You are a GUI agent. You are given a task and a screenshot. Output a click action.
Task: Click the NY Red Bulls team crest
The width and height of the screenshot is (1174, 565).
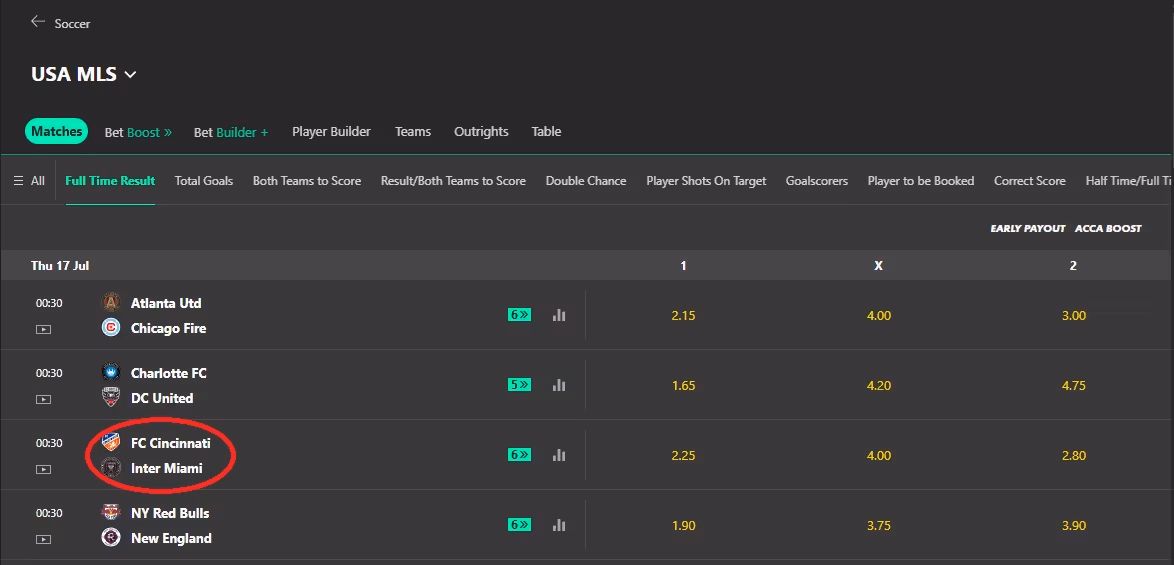coord(111,512)
